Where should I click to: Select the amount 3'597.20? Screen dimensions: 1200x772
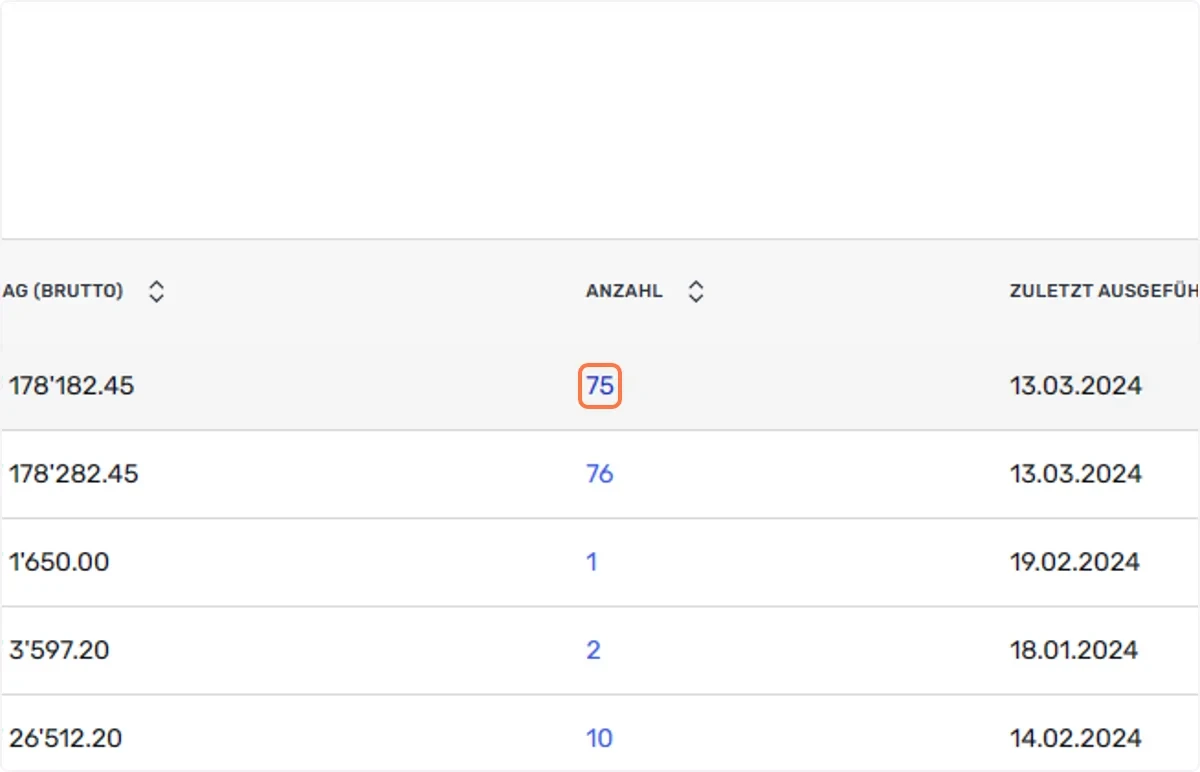(x=59, y=650)
